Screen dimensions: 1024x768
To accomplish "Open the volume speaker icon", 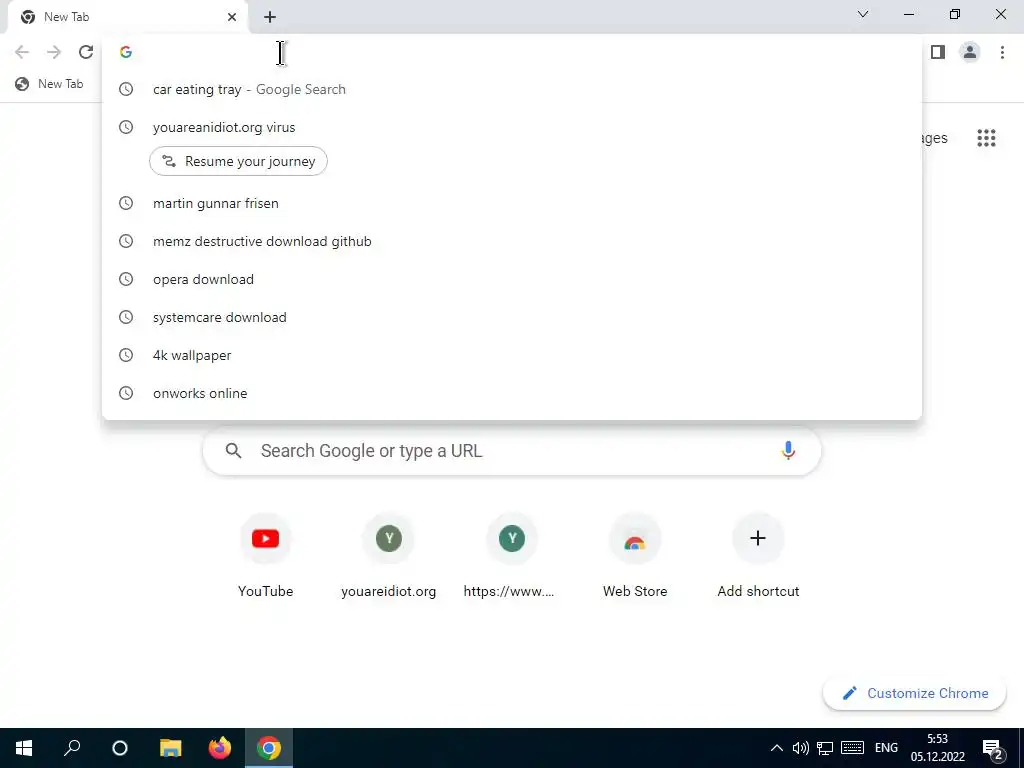I will click(801, 748).
